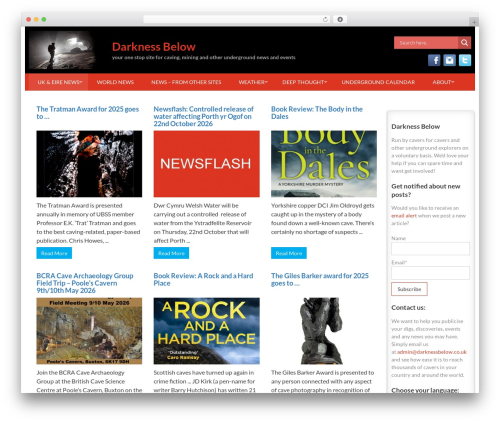Click the search magnifier button
This screenshot has width=500, height=423.
click(464, 43)
